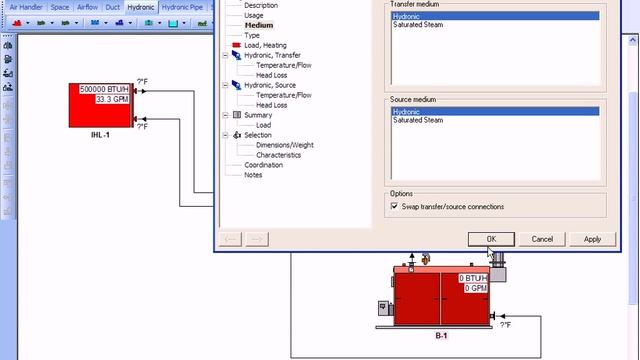Toggle Swap transfer/source connections checkbox

[394, 206]
